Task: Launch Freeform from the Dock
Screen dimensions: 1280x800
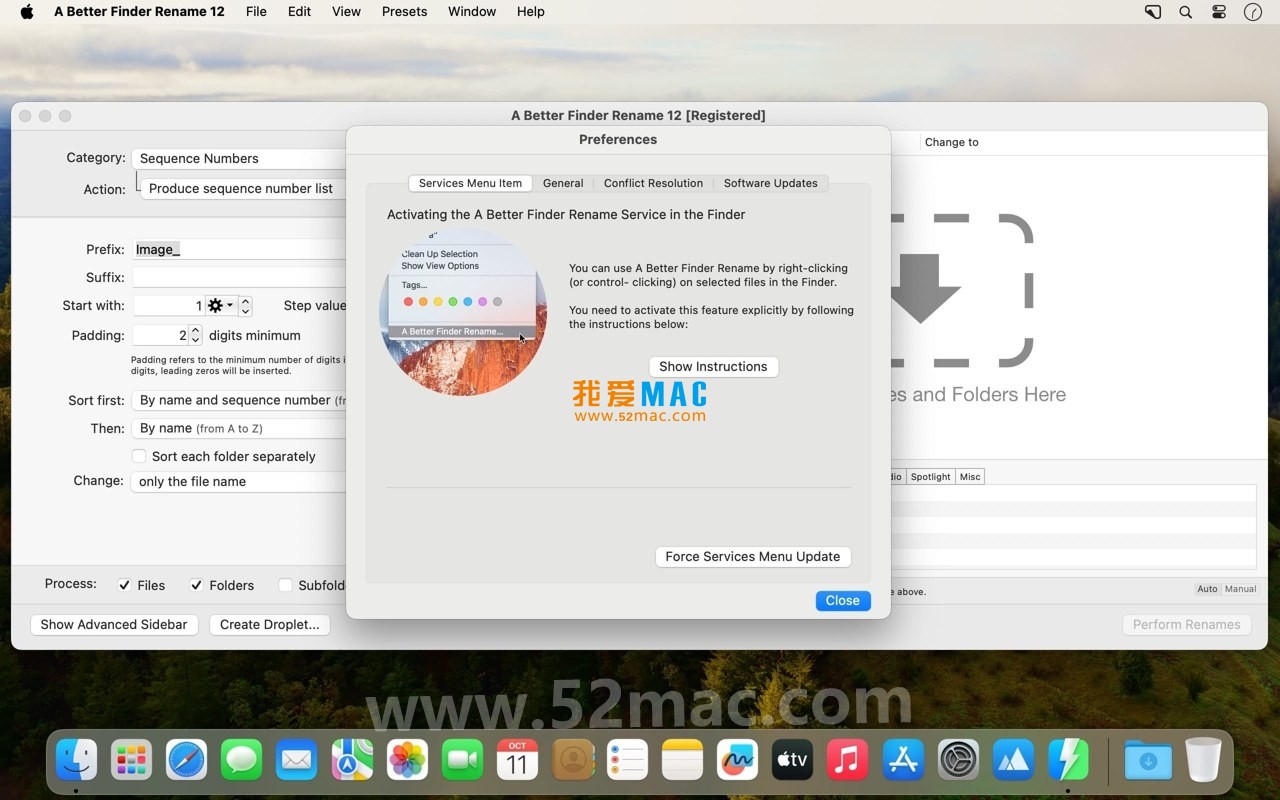Action: (x=737, y=760)
